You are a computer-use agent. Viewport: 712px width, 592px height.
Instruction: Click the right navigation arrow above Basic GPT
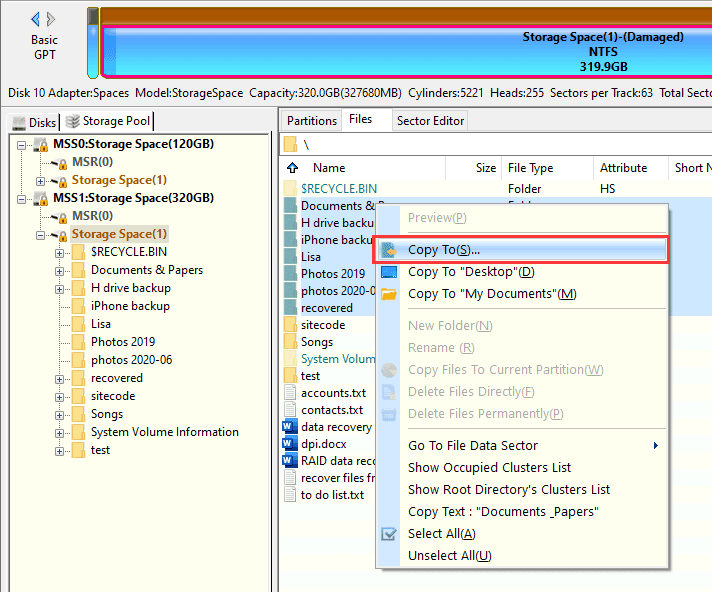coord(54,19)
